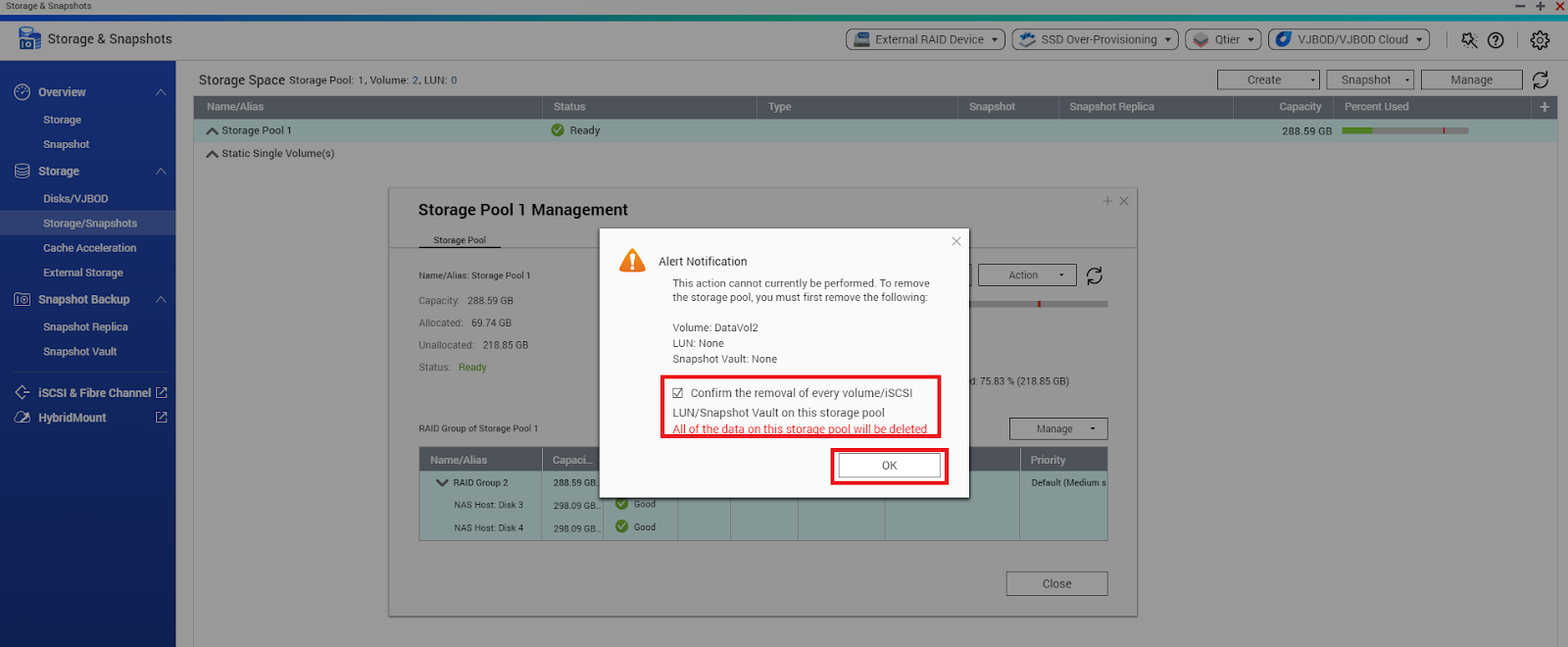Open the External RAID Device dropdown

926,40
